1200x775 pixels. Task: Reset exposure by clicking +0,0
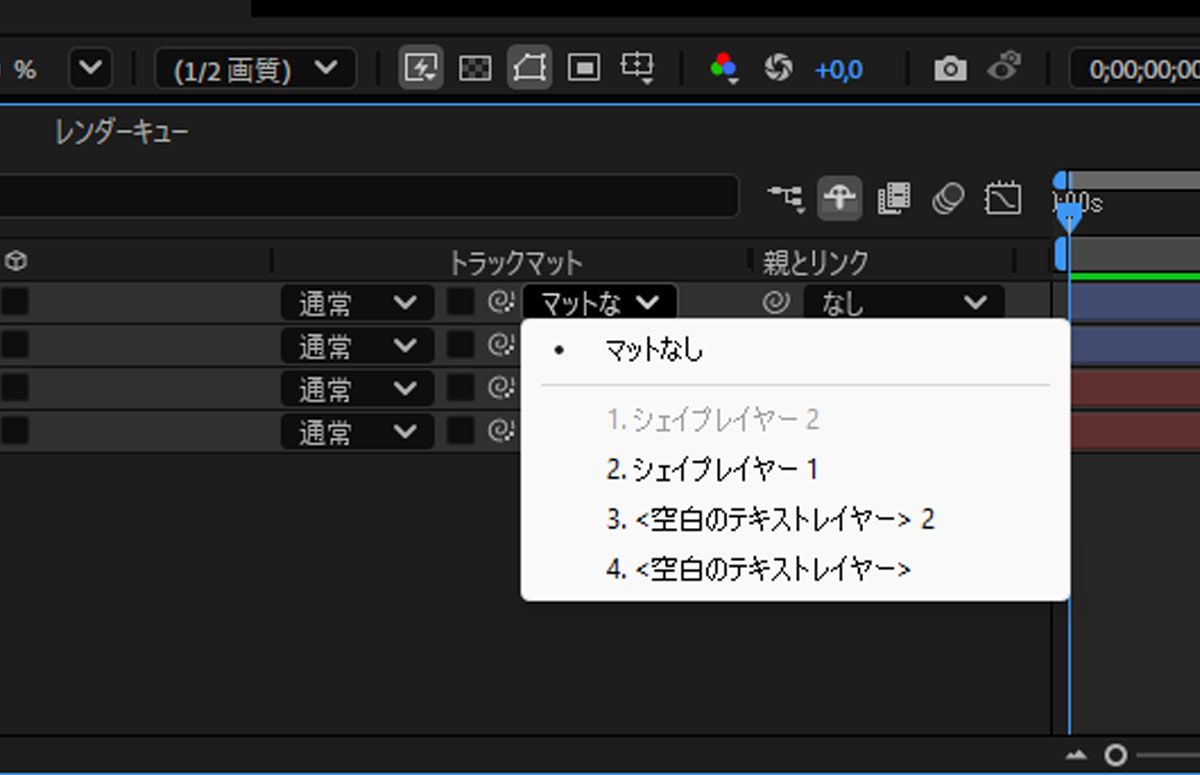(x=838, y=68)
